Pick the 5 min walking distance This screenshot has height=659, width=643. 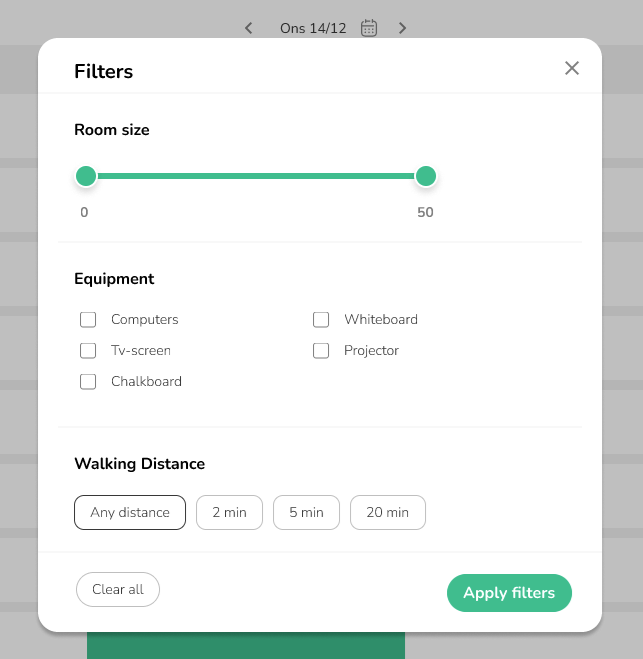(x=306, y=513)
